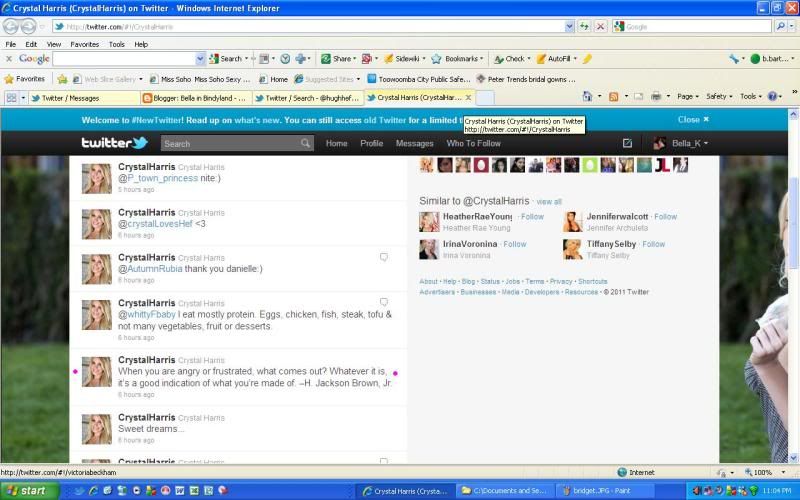Viewport: 800px width, 500px height.
Task: Open the Safety menu dropdown
Action: coord(719,96)
